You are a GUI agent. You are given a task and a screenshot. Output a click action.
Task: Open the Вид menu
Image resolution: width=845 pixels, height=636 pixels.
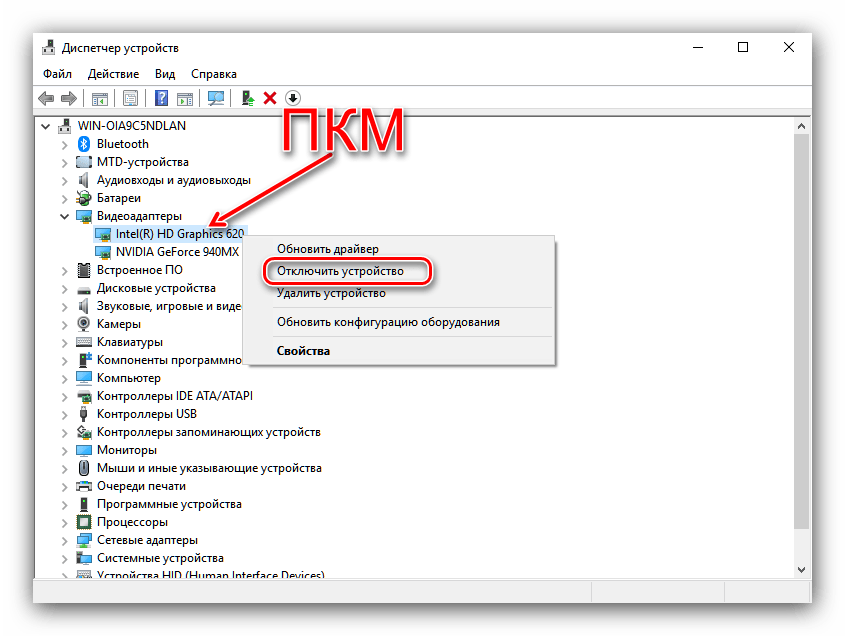coord(165,74)
